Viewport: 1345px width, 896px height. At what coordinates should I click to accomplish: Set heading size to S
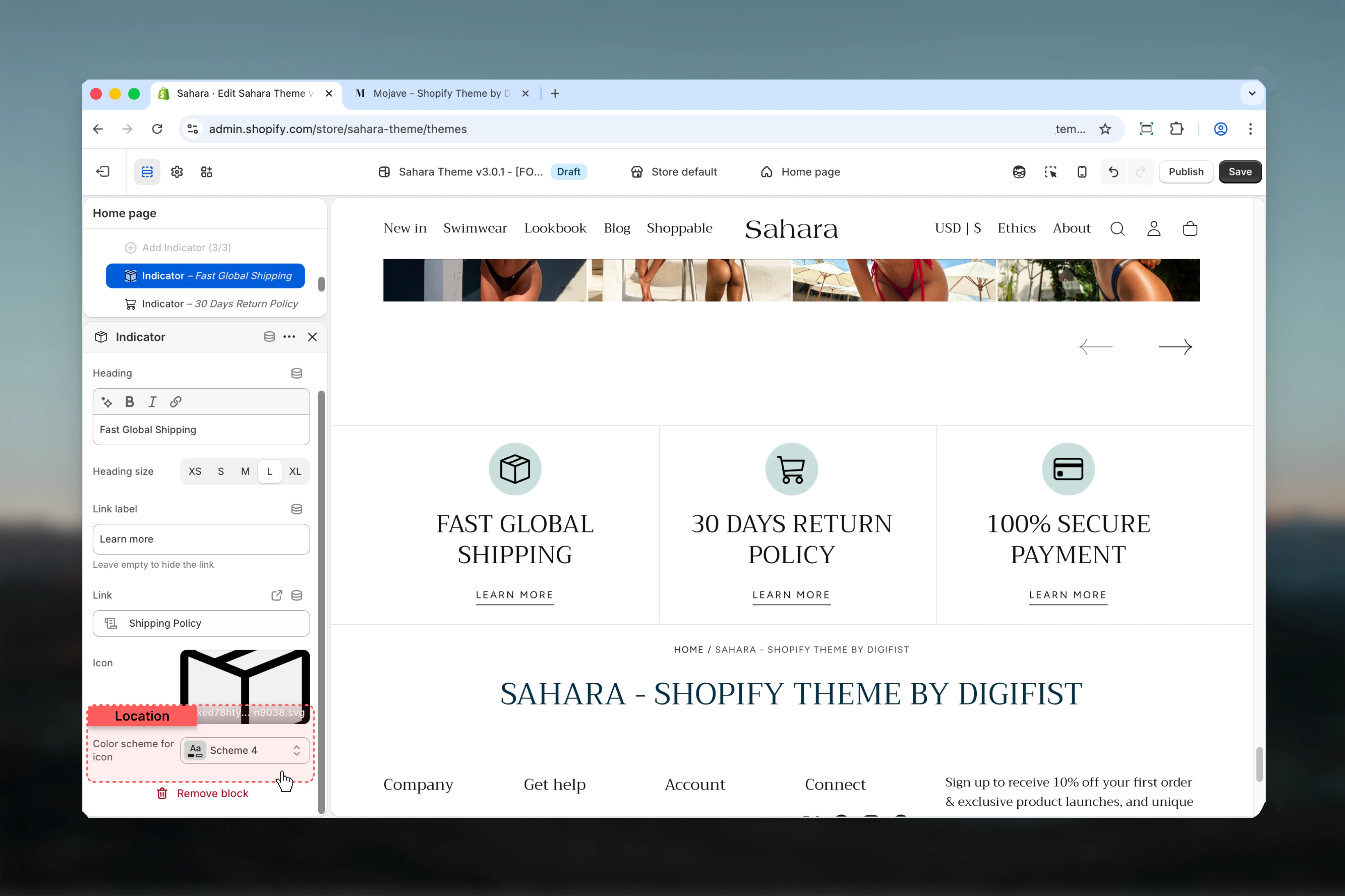pos(221,471)
